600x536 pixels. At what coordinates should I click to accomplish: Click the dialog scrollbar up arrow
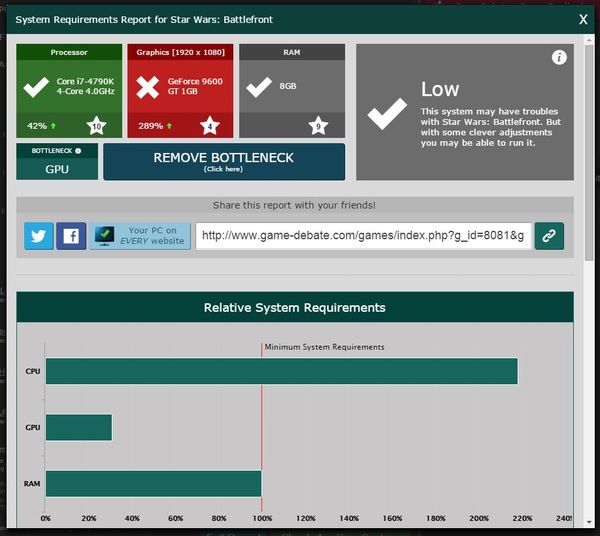(589, 39)
